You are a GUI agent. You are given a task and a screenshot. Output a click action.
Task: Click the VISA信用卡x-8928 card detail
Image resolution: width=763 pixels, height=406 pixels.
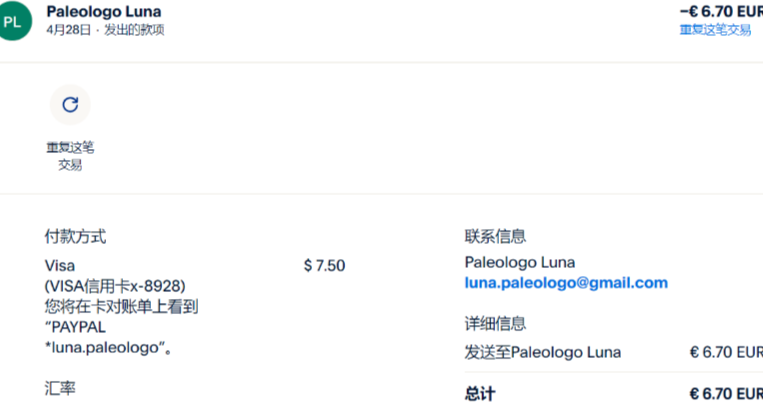tap(115, 285)
